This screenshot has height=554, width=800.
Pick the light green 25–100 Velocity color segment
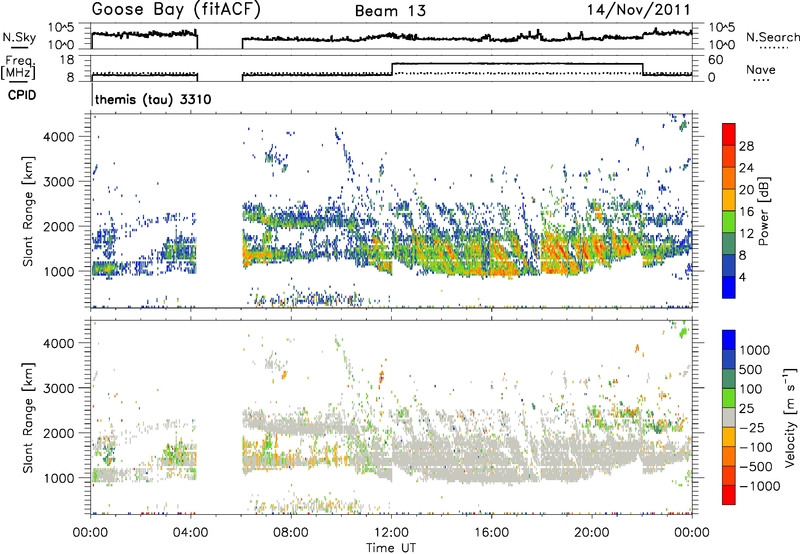[729, 398]
